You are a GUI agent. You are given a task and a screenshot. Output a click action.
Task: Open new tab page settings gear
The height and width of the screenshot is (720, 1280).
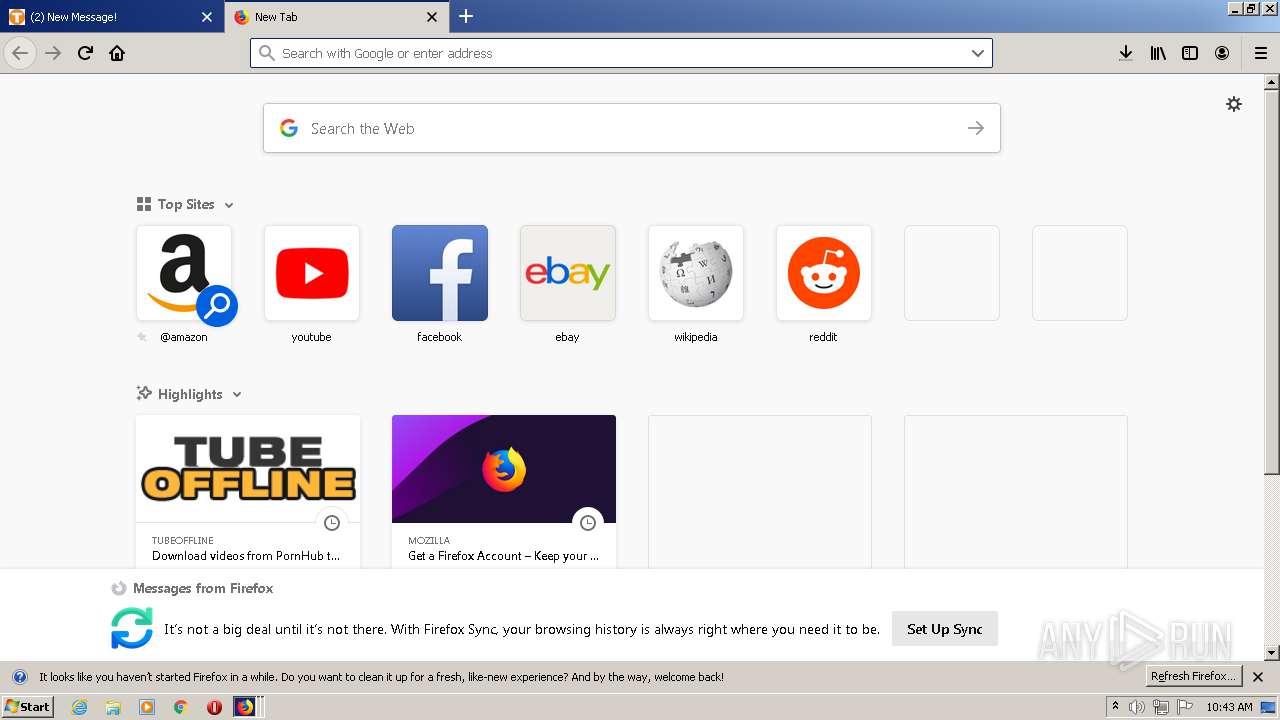click(x=1234, y=104)
